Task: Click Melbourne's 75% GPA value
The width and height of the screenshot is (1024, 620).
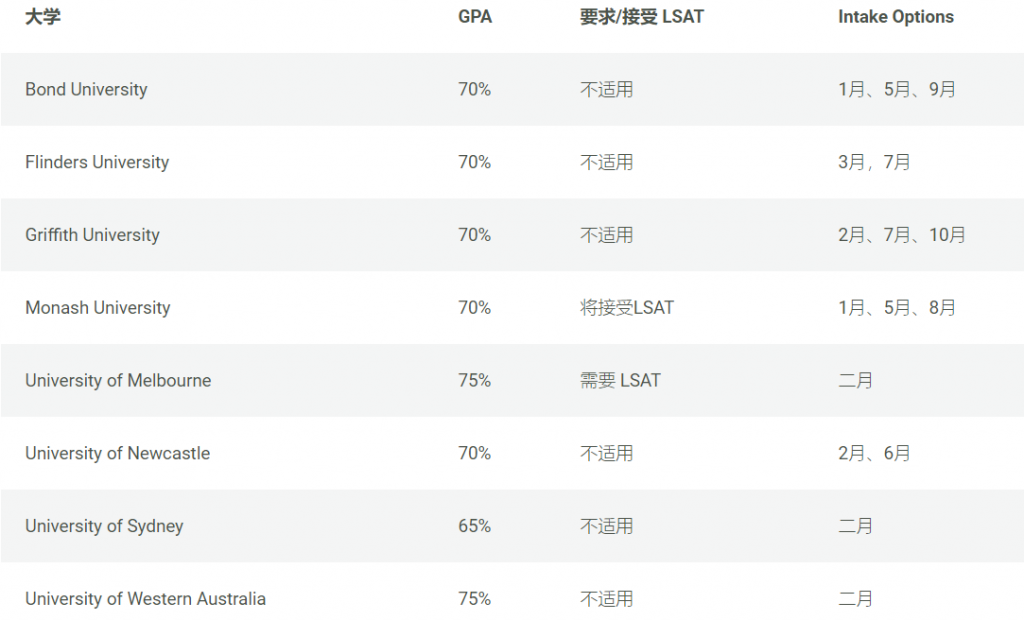Action: [474, 381]
